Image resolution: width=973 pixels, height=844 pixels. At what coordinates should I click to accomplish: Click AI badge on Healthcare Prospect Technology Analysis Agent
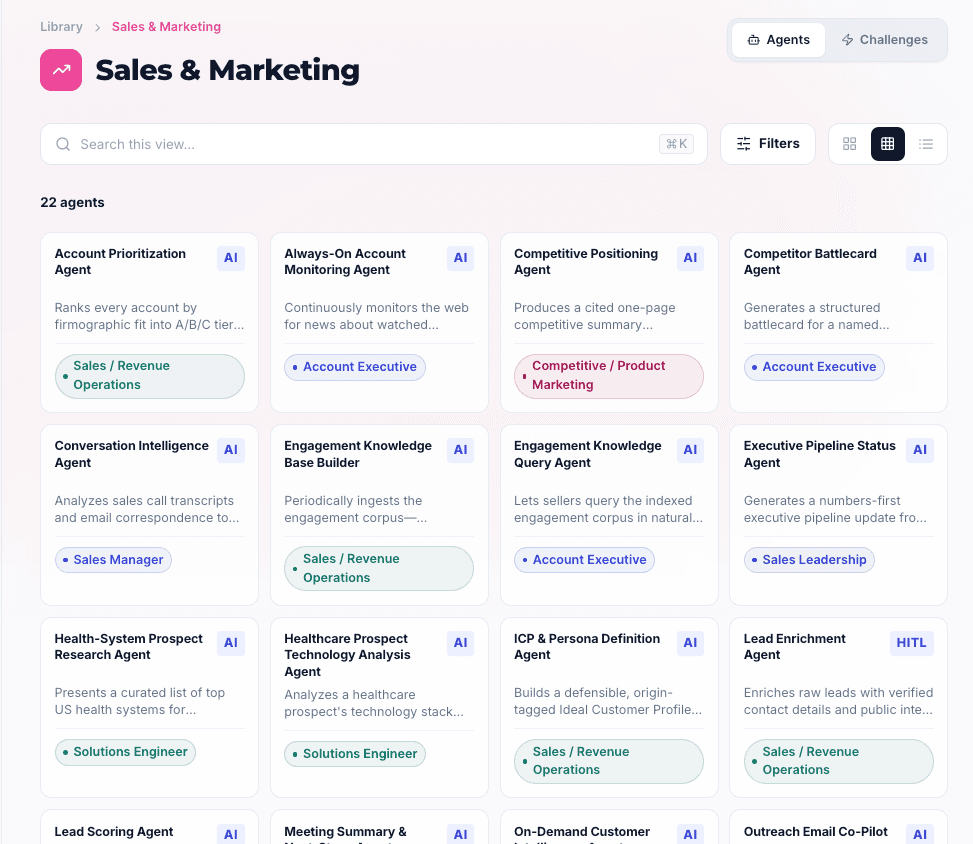(460, 643)
